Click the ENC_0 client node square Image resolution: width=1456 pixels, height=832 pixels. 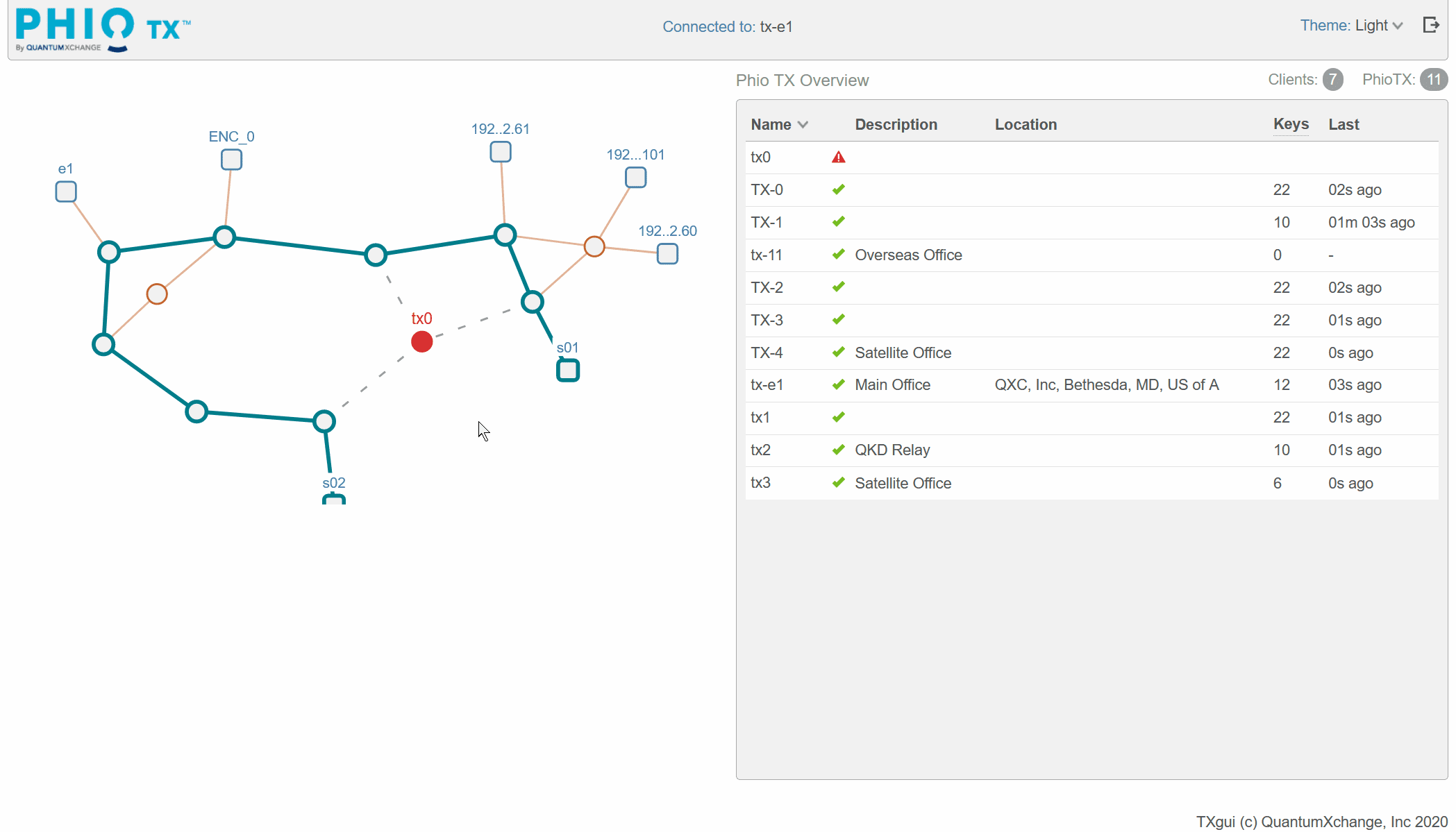click(x=231, y=160)
